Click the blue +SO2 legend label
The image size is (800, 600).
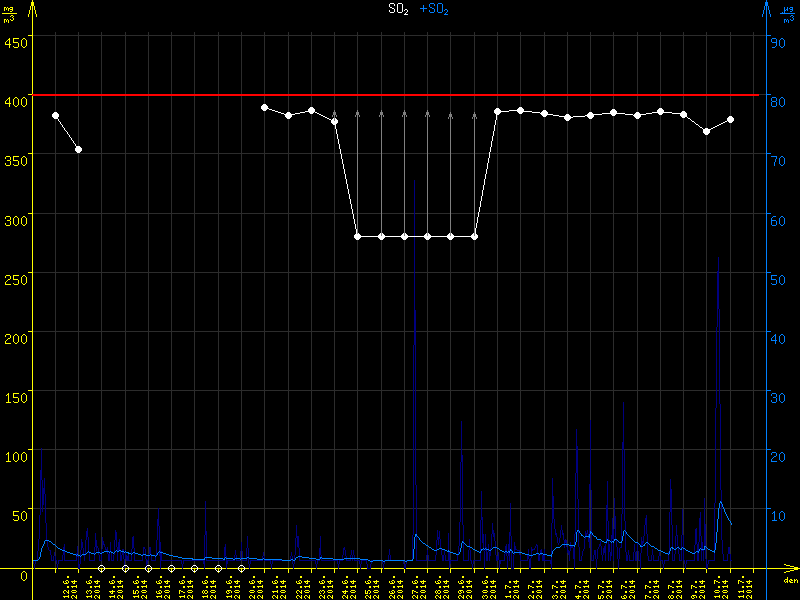point(434,9)
